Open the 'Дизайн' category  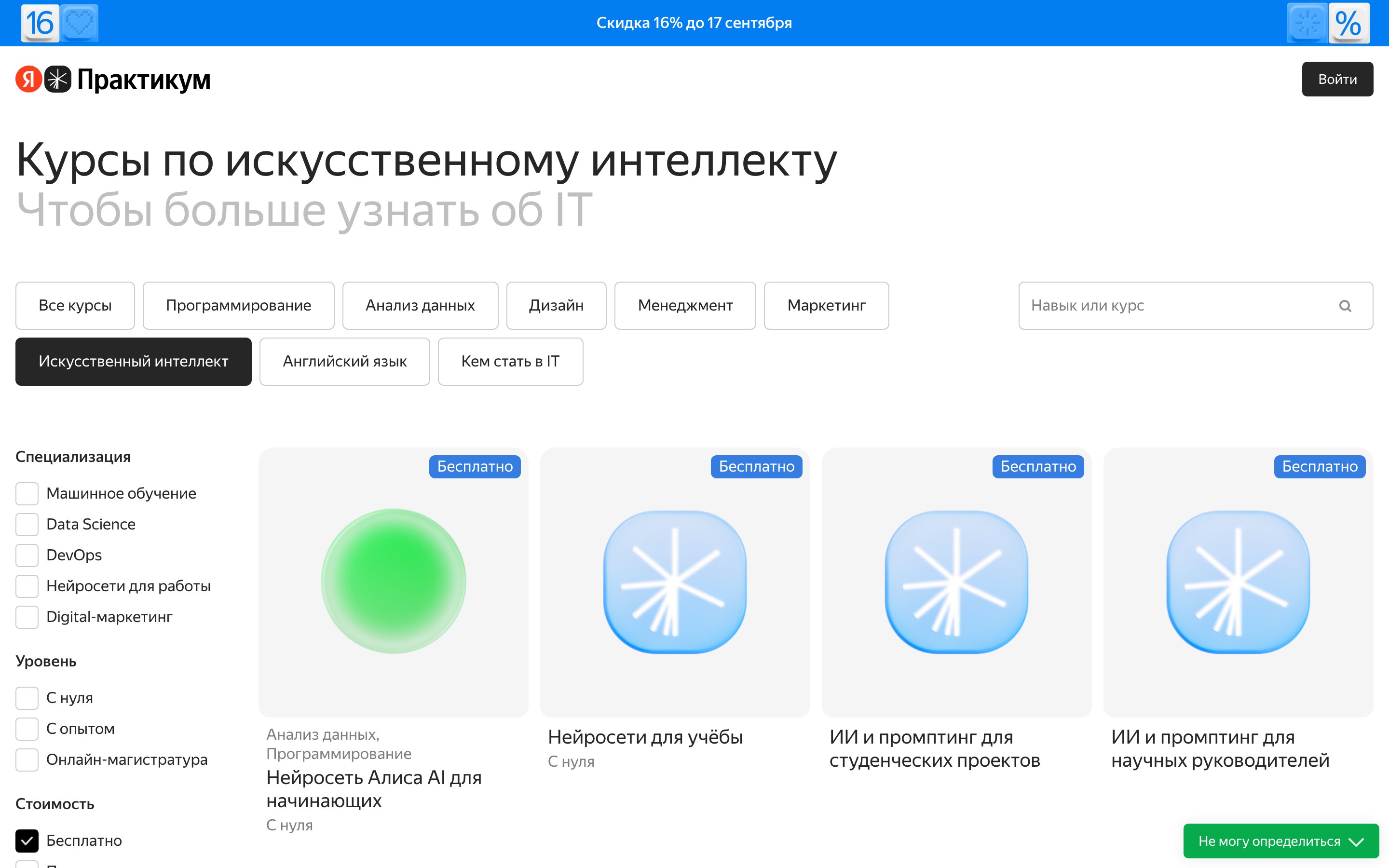pyautogui.click(x=556, y=305)
